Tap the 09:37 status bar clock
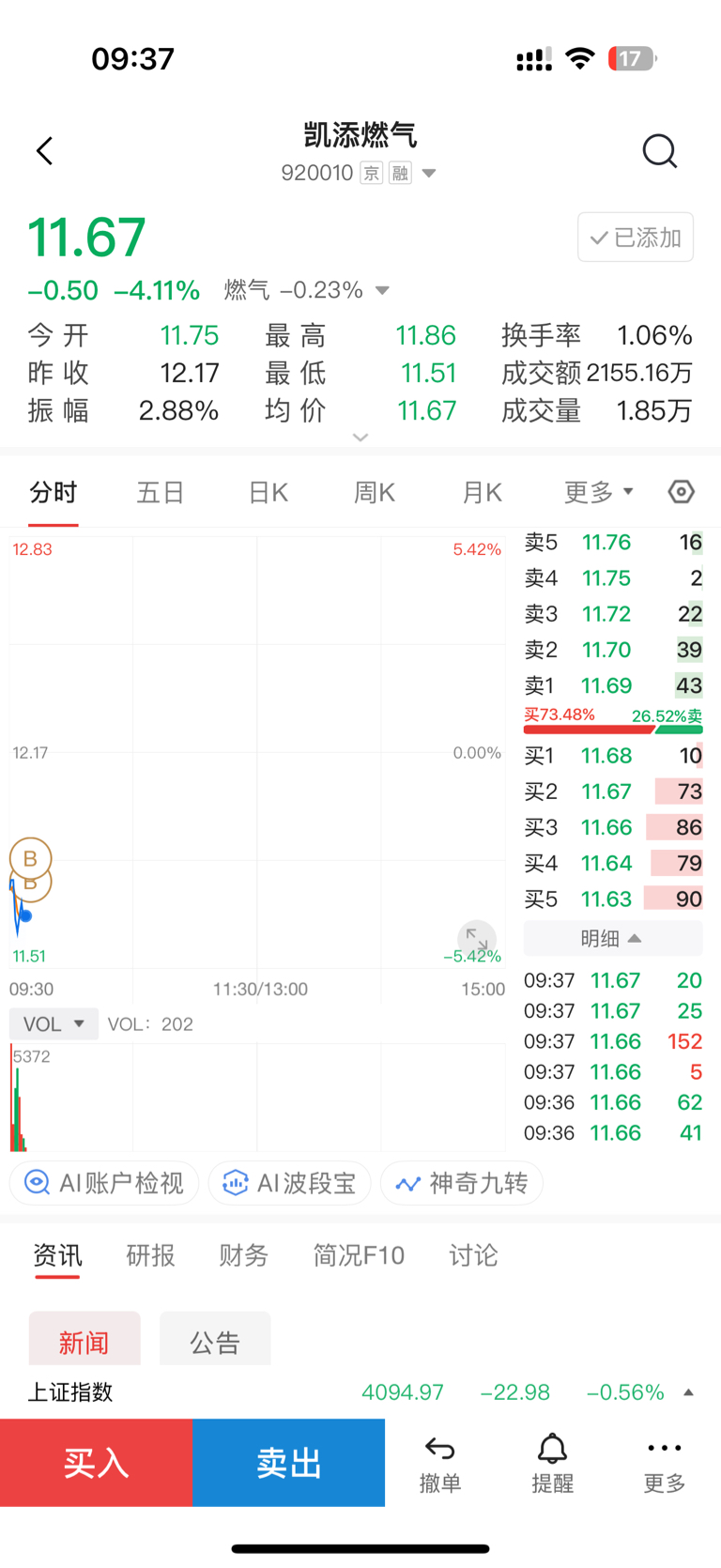721x1568 pixels. pyautogui.click(x=132, y=59)
